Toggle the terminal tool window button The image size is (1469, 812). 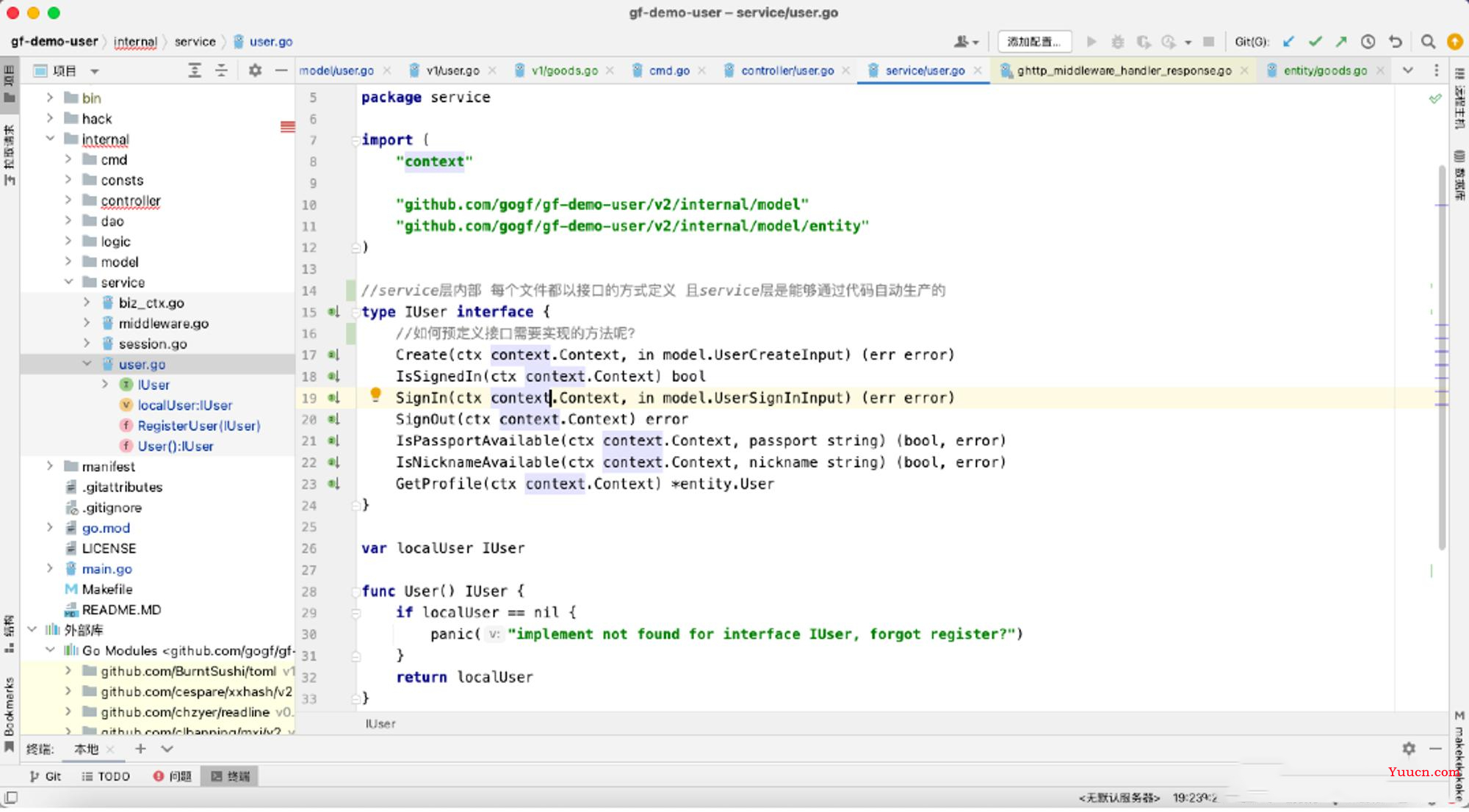tap(231, 776)
